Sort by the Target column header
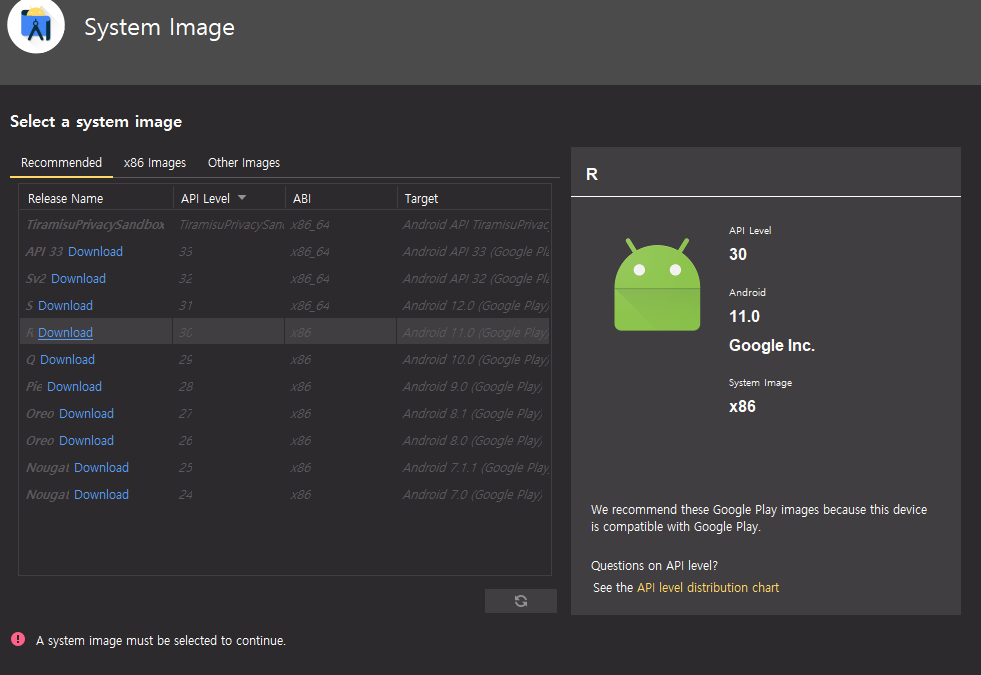The image size is (981, 675). 474,198
